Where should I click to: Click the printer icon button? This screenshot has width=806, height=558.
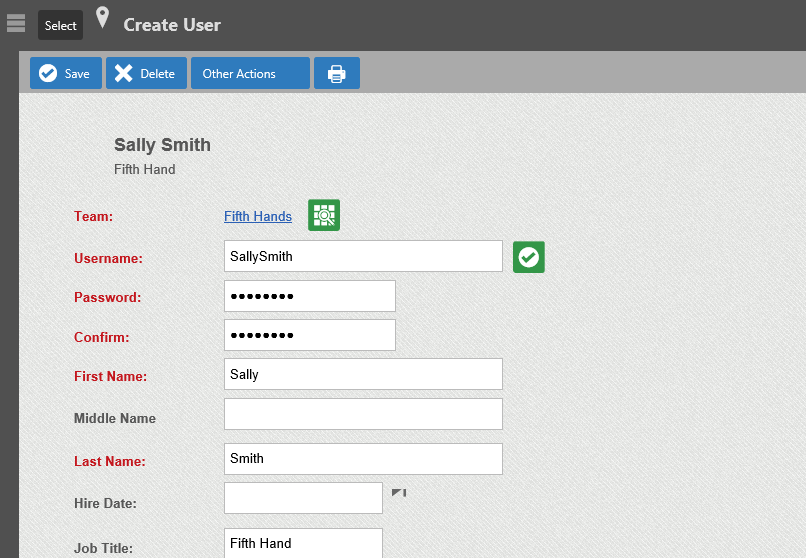(337, 73)
